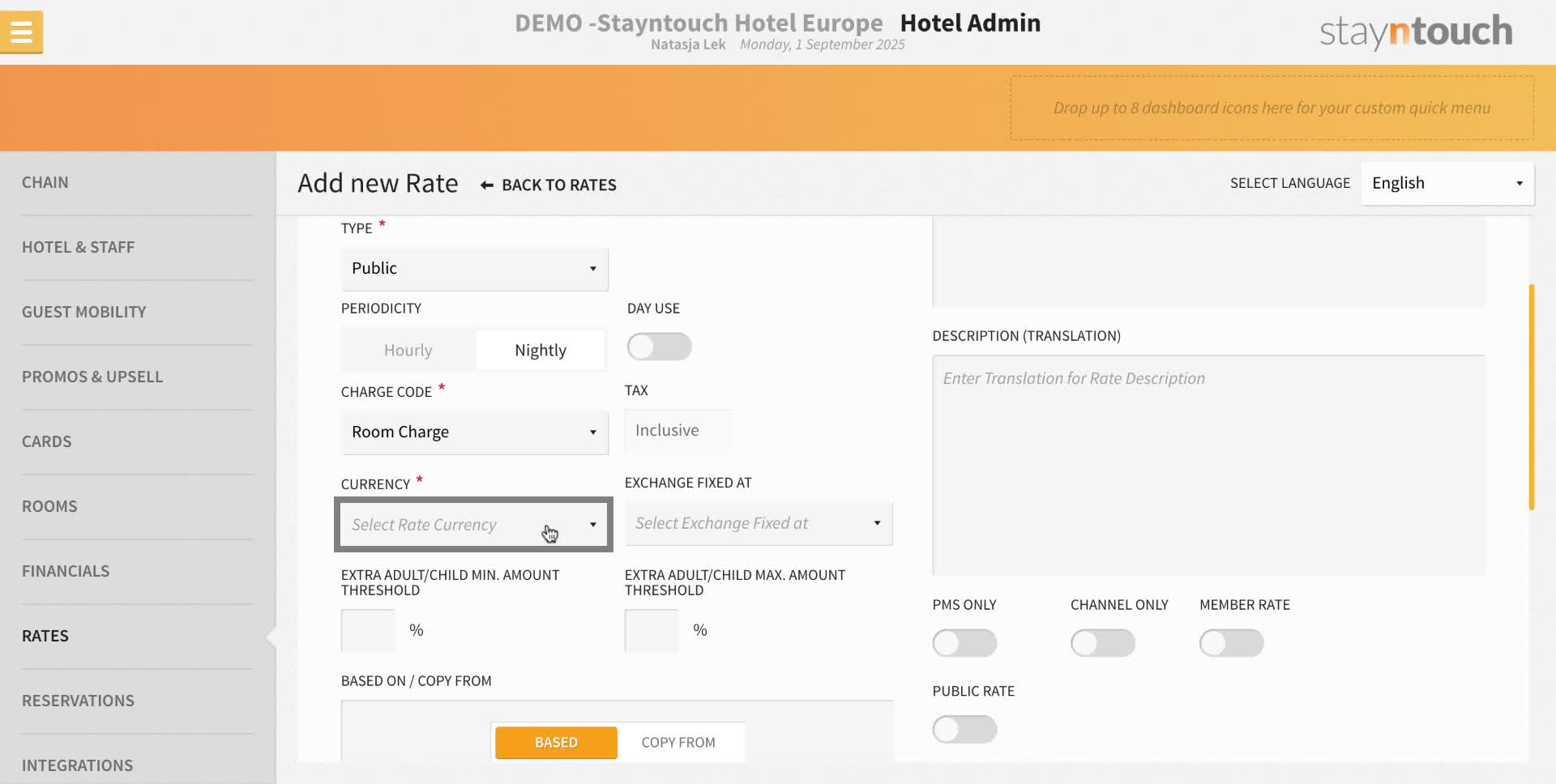The image size is (1556, 784).
Task: Toggle the Day Use switch
Action: 659,347
